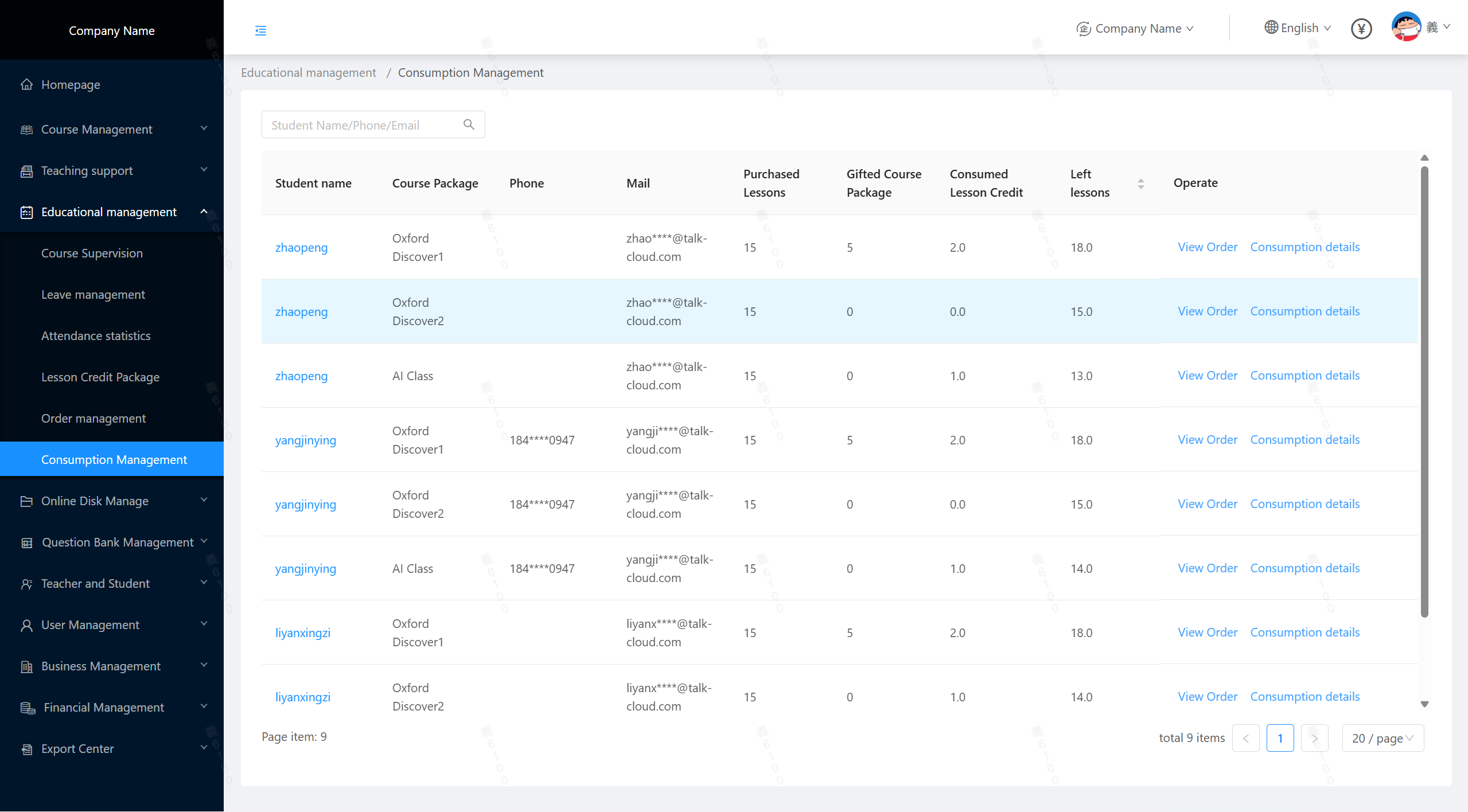
Task: Click the Export Center sidebar icon
Action: pos(26,749)
